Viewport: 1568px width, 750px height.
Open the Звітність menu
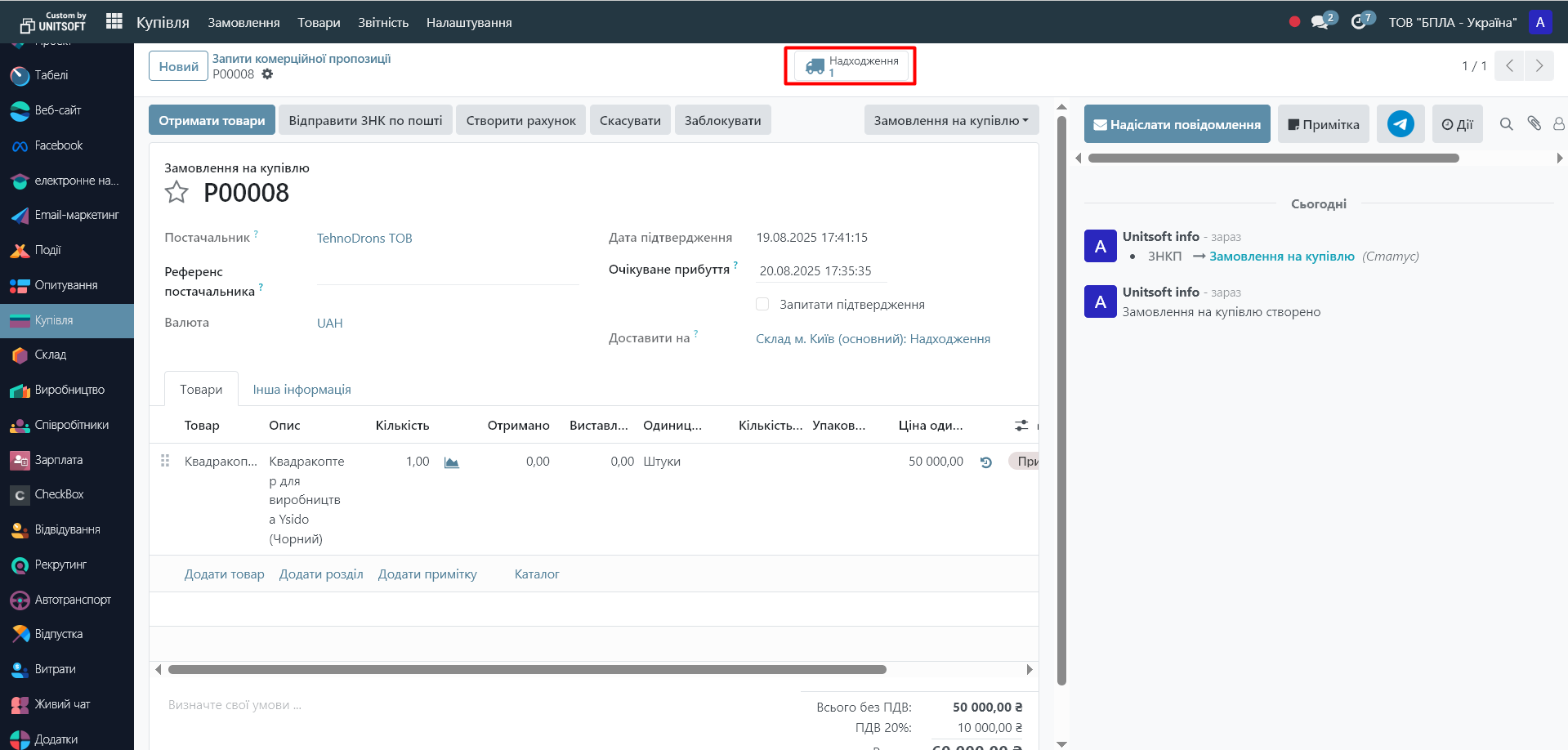[382, 22]
